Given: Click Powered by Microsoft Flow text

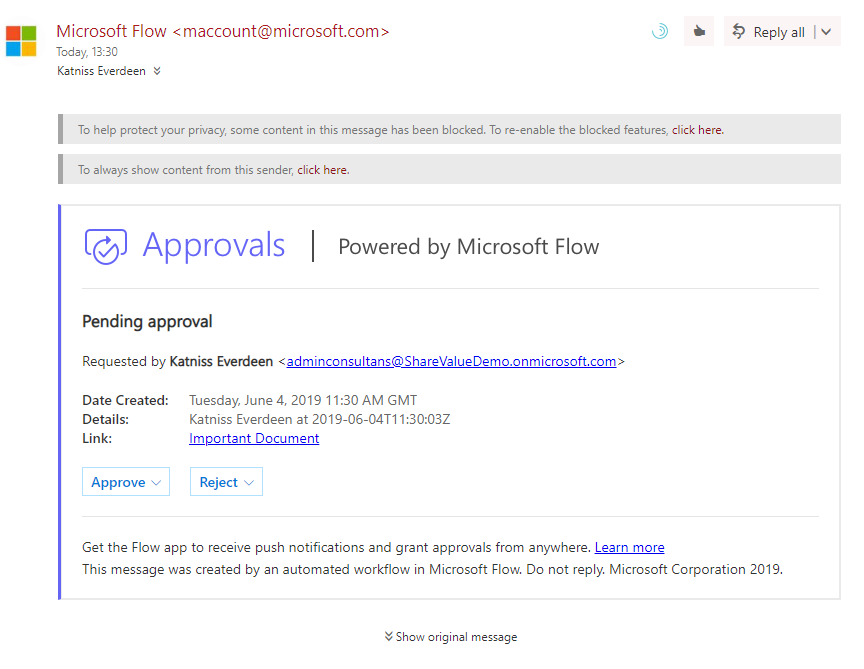Looking at the screenshot, I should coord(469,247).
